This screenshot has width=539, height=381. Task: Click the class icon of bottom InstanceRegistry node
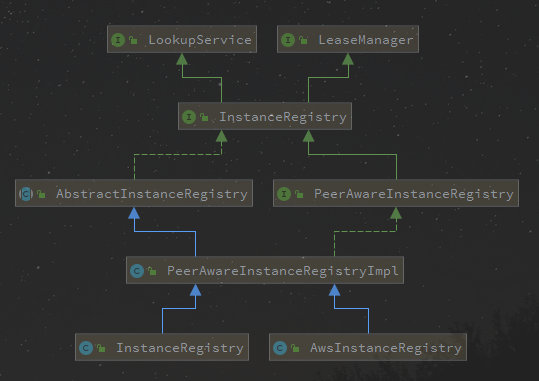coord(86,348)
